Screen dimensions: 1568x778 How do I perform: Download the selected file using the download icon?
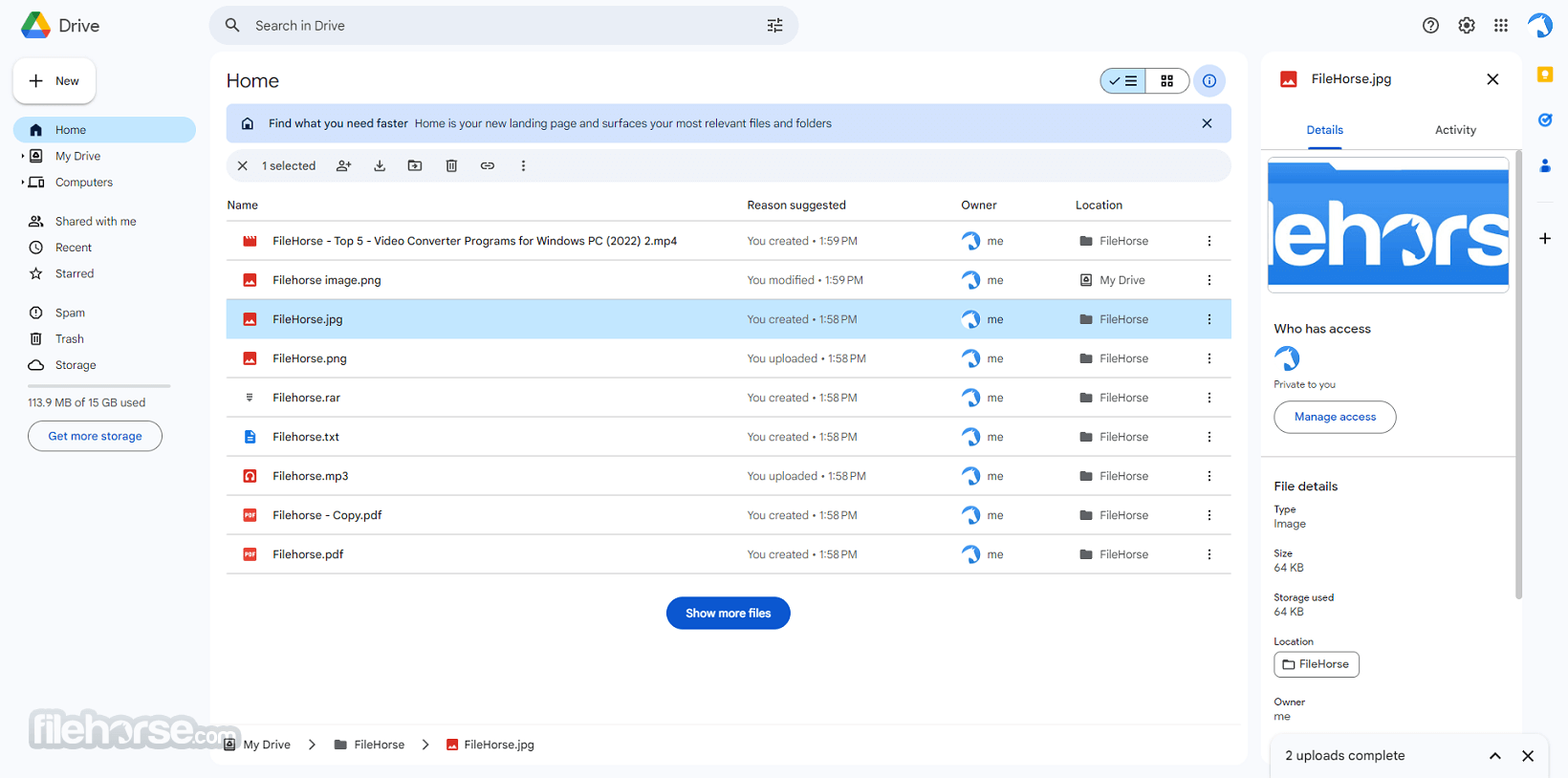point(380,165)
